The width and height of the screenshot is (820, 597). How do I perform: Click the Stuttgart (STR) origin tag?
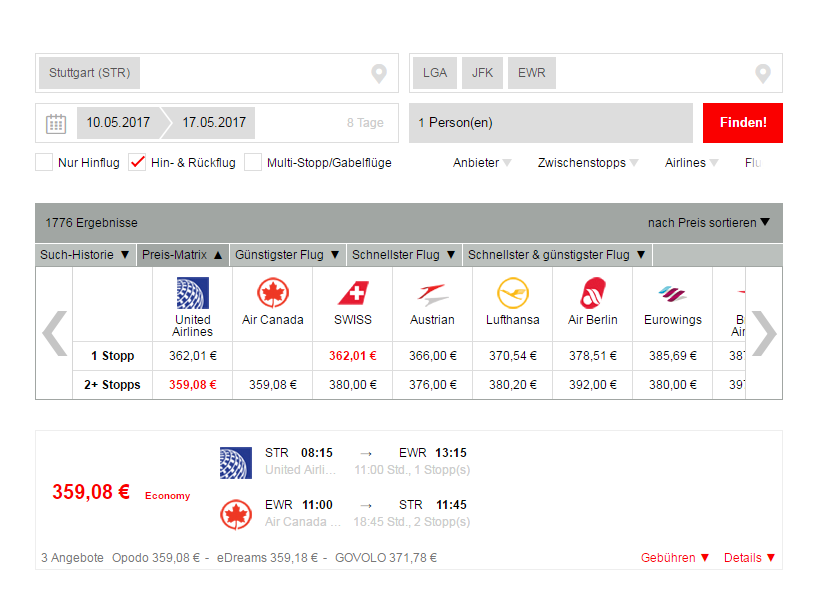click(89, 73)
